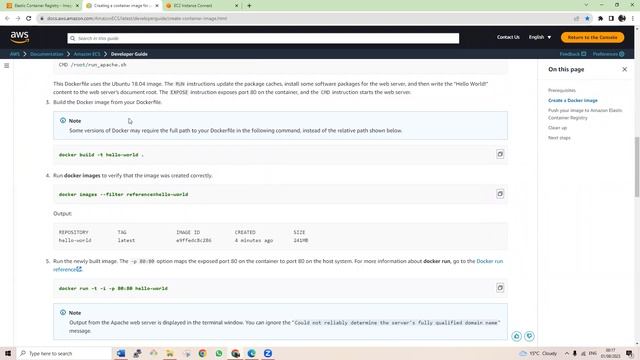
Task: Jump to Clean up section
Action: [557, 128]
